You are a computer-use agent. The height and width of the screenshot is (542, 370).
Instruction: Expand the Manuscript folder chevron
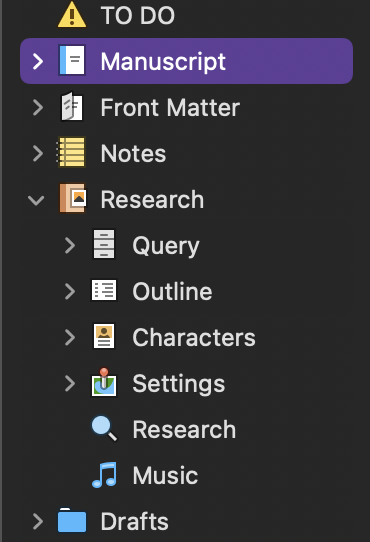coord(38,61)
